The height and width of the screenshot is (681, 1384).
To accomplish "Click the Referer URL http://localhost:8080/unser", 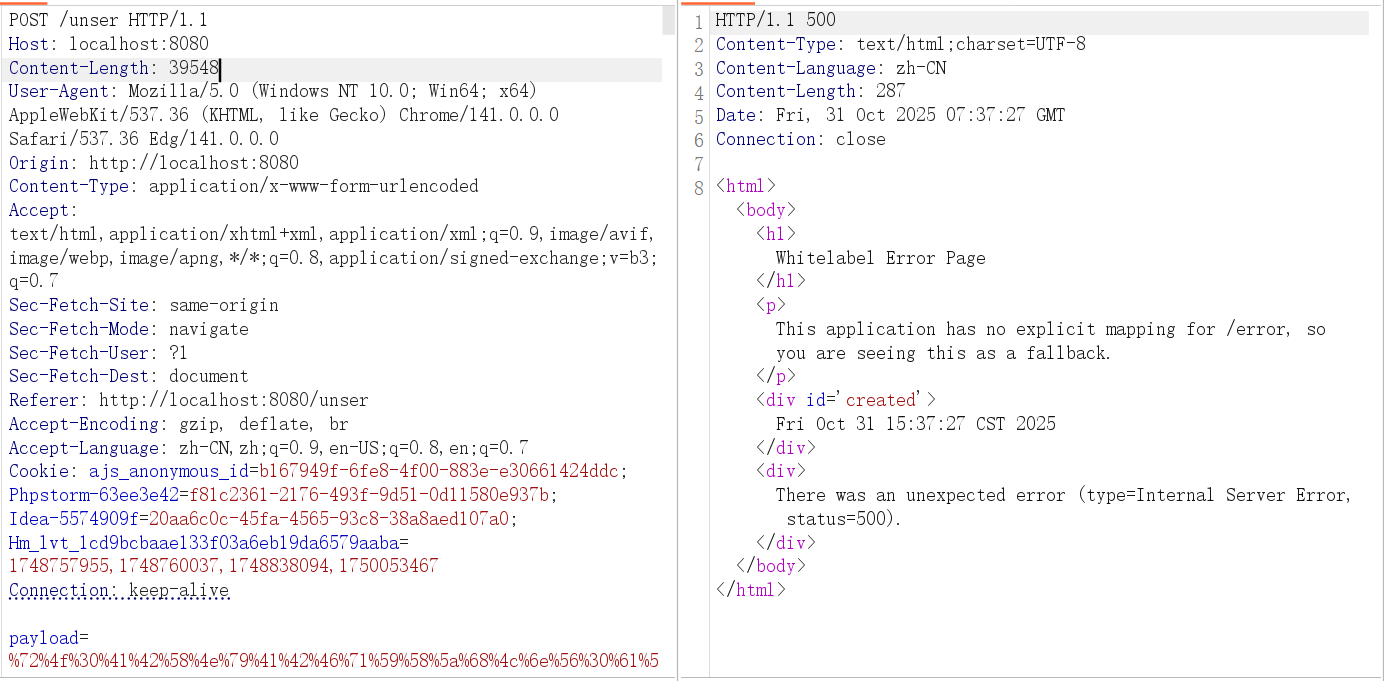I will click(233, 400).
